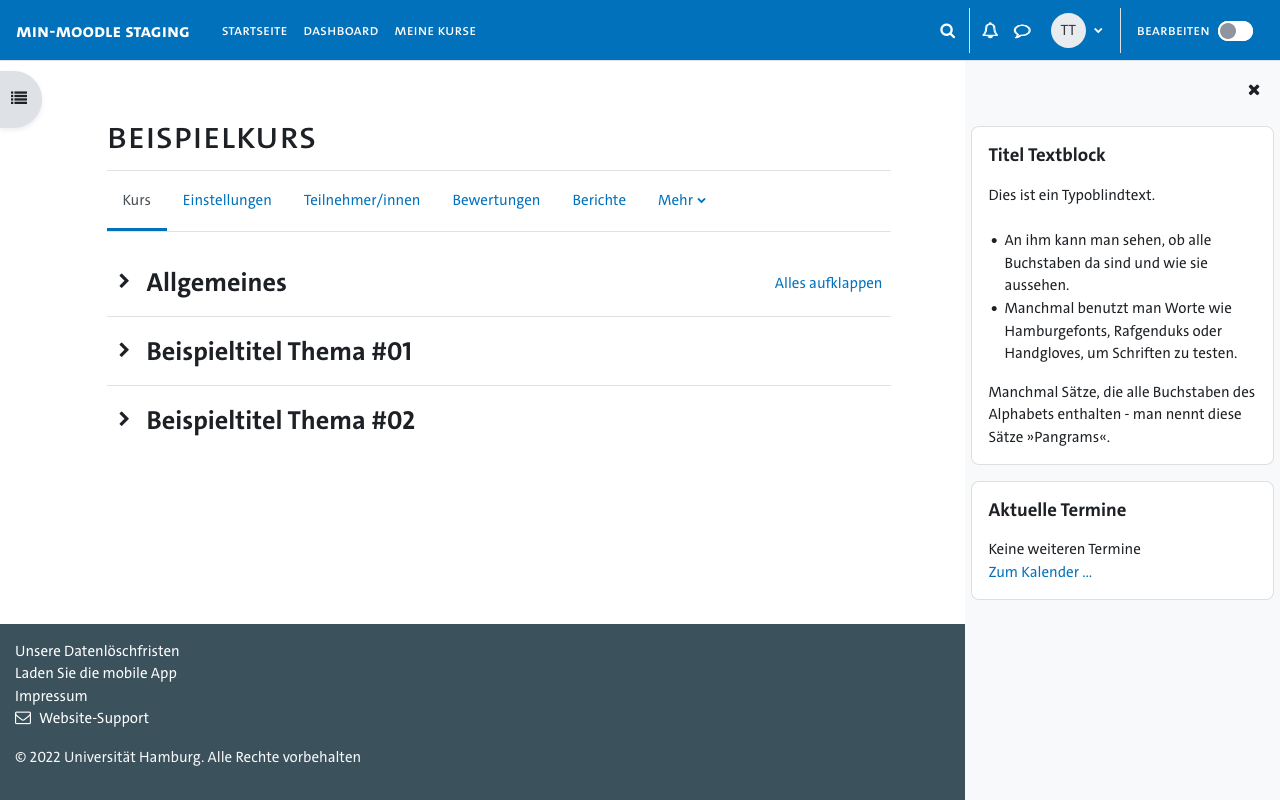
Task: Click the BEISPIELKURS course heading
Action: 212,139
